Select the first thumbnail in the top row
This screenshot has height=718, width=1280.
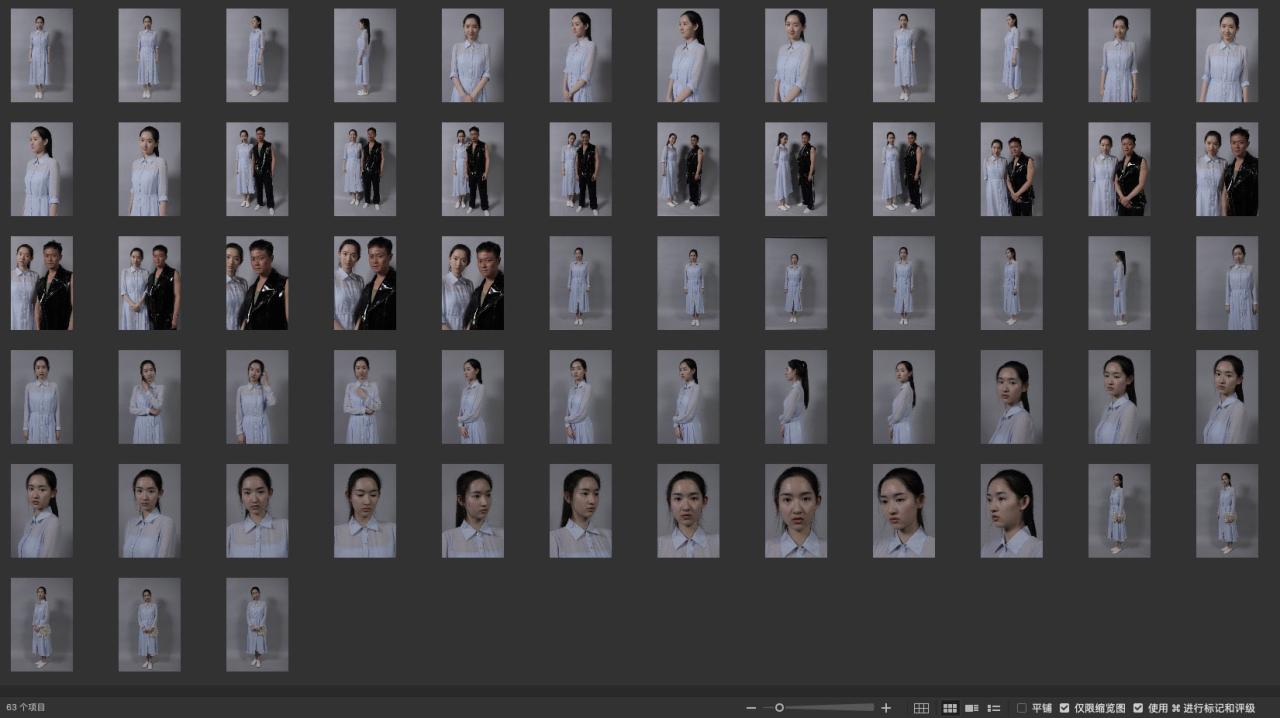pyautogui.click(x=41, y=55)
